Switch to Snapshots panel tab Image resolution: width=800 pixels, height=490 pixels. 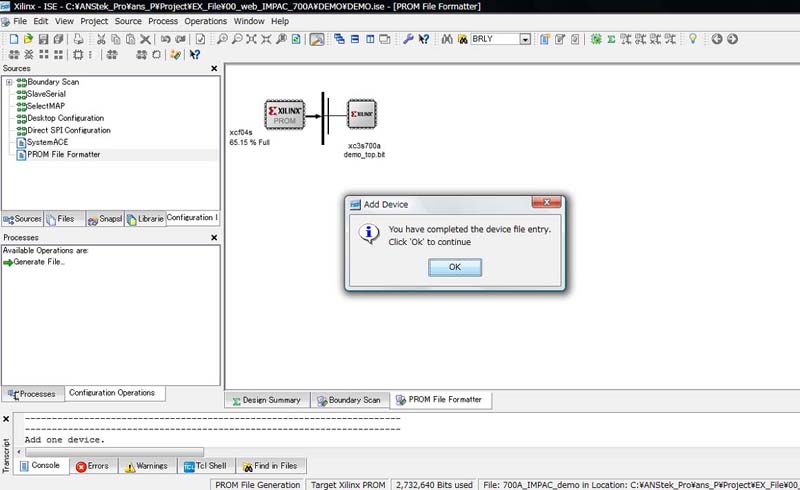105,219
